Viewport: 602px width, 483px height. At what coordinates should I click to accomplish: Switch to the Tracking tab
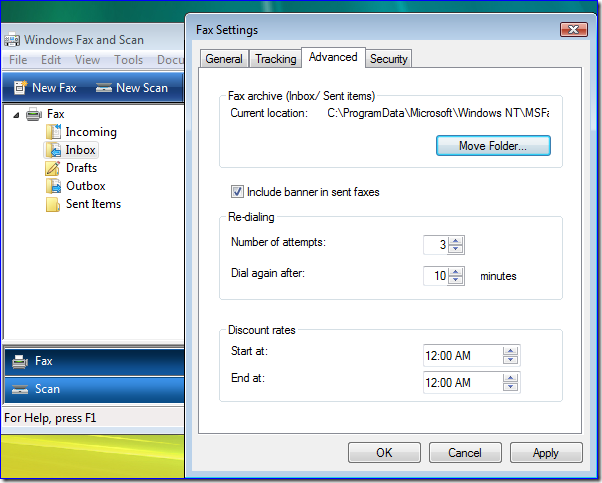coord(276,59)
